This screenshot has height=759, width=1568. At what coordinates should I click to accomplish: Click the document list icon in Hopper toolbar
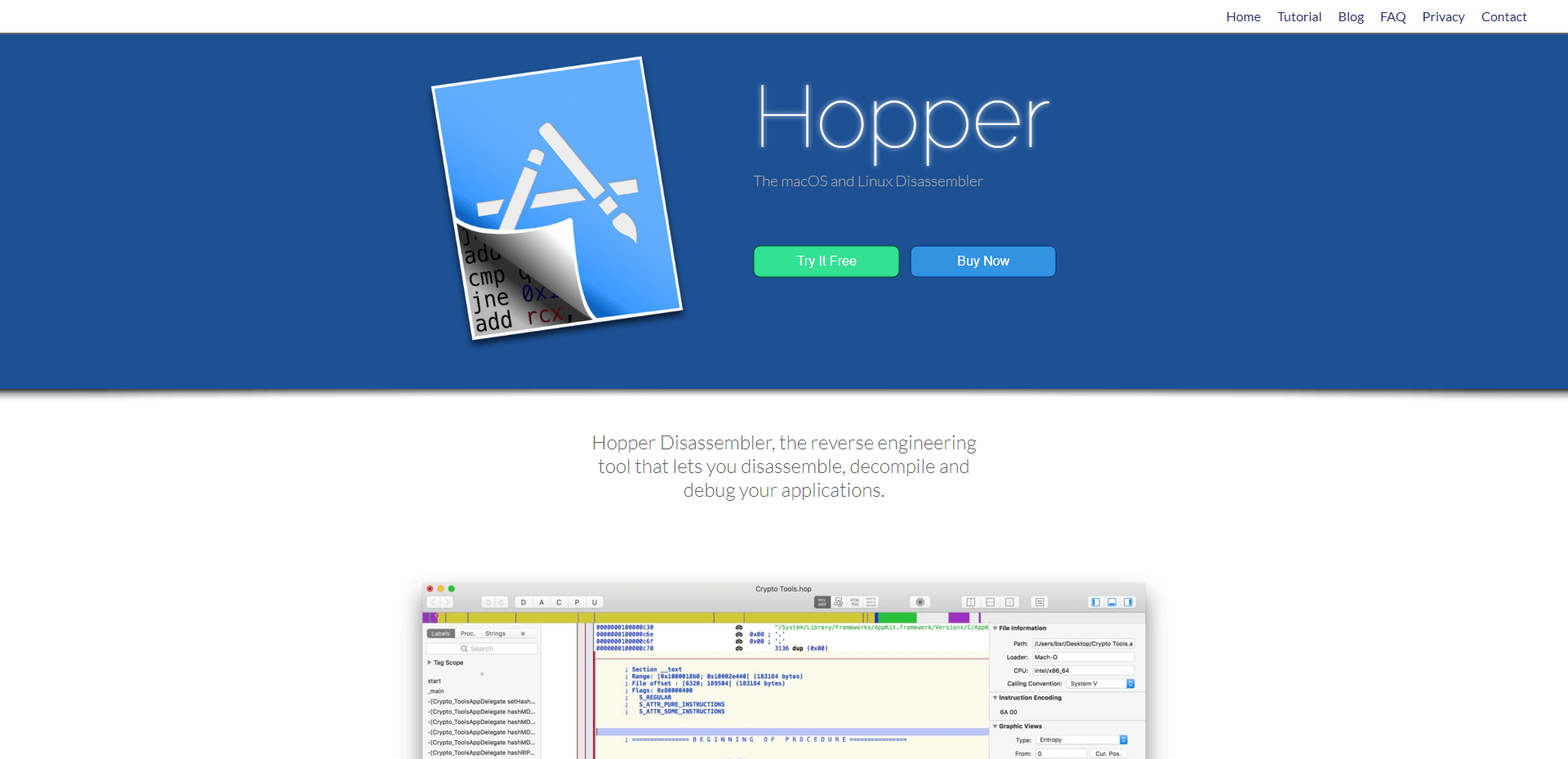[x=1040, y=602]
